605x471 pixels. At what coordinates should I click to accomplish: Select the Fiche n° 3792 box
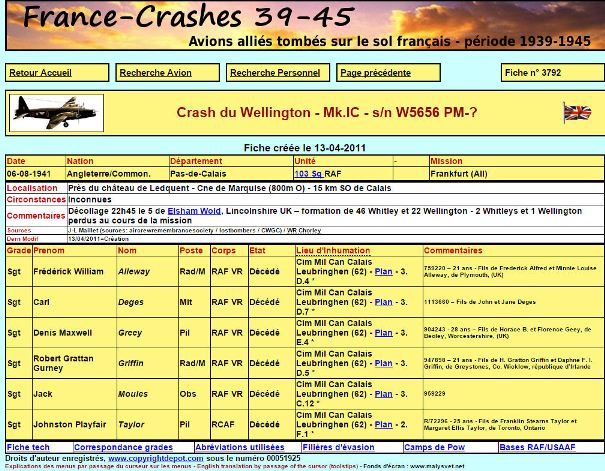coord(553,73)
